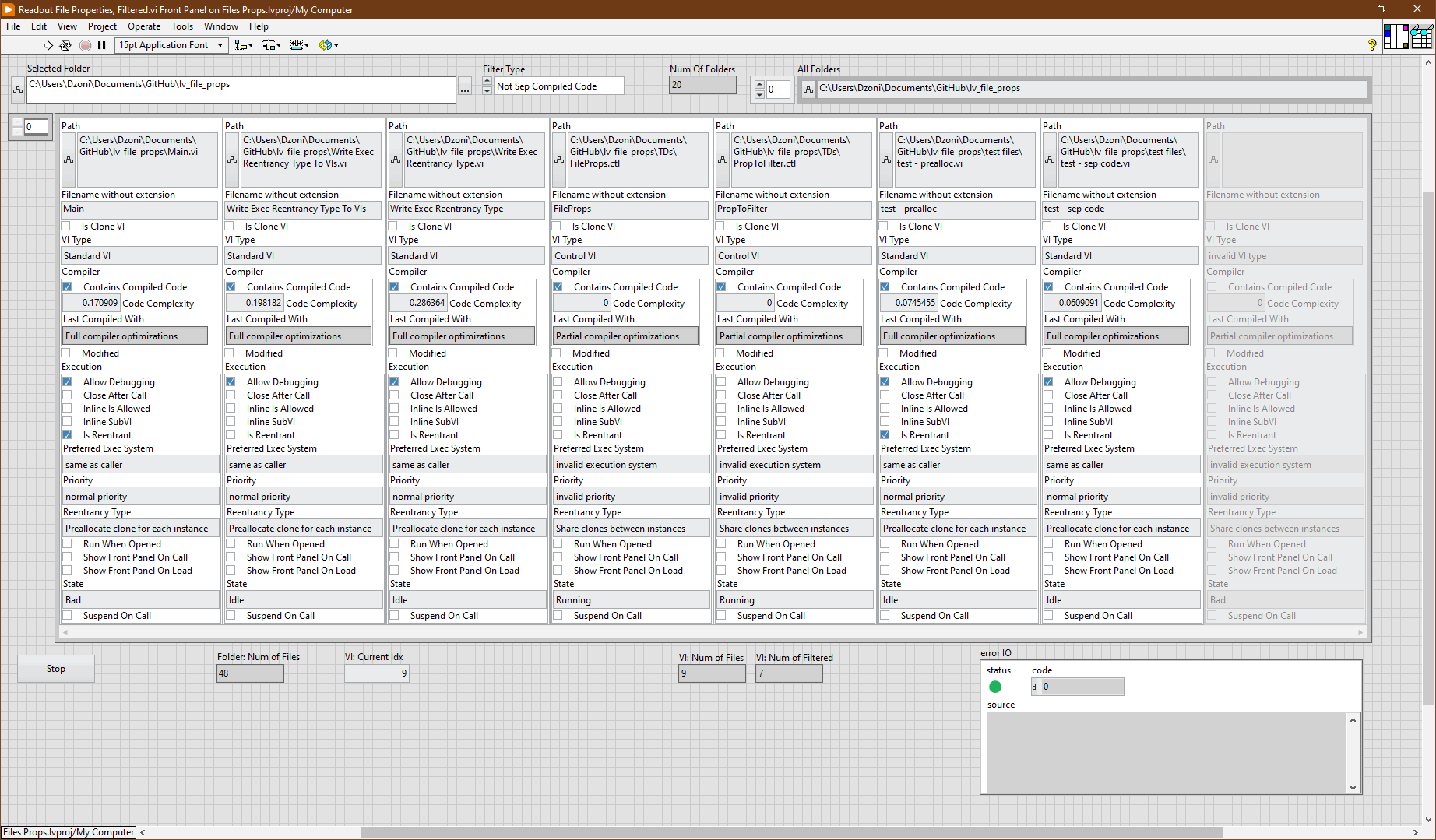Open the 15pt Application Font dropdown
The image size is (1436, 840).
pos(171,45)
